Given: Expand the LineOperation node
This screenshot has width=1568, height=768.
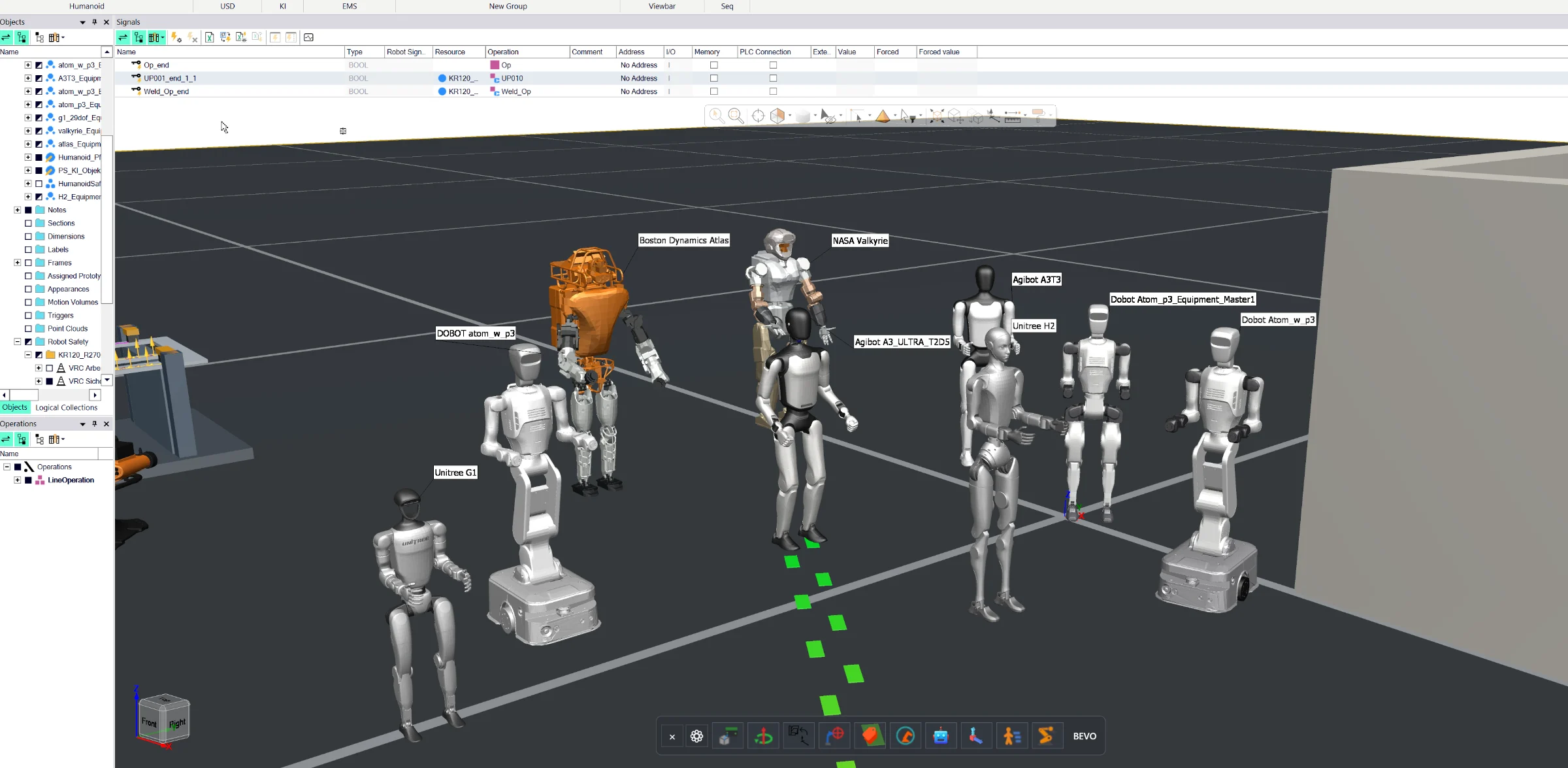Looking at the screenshot, I should pyautogui.click(x=18, y=480).
